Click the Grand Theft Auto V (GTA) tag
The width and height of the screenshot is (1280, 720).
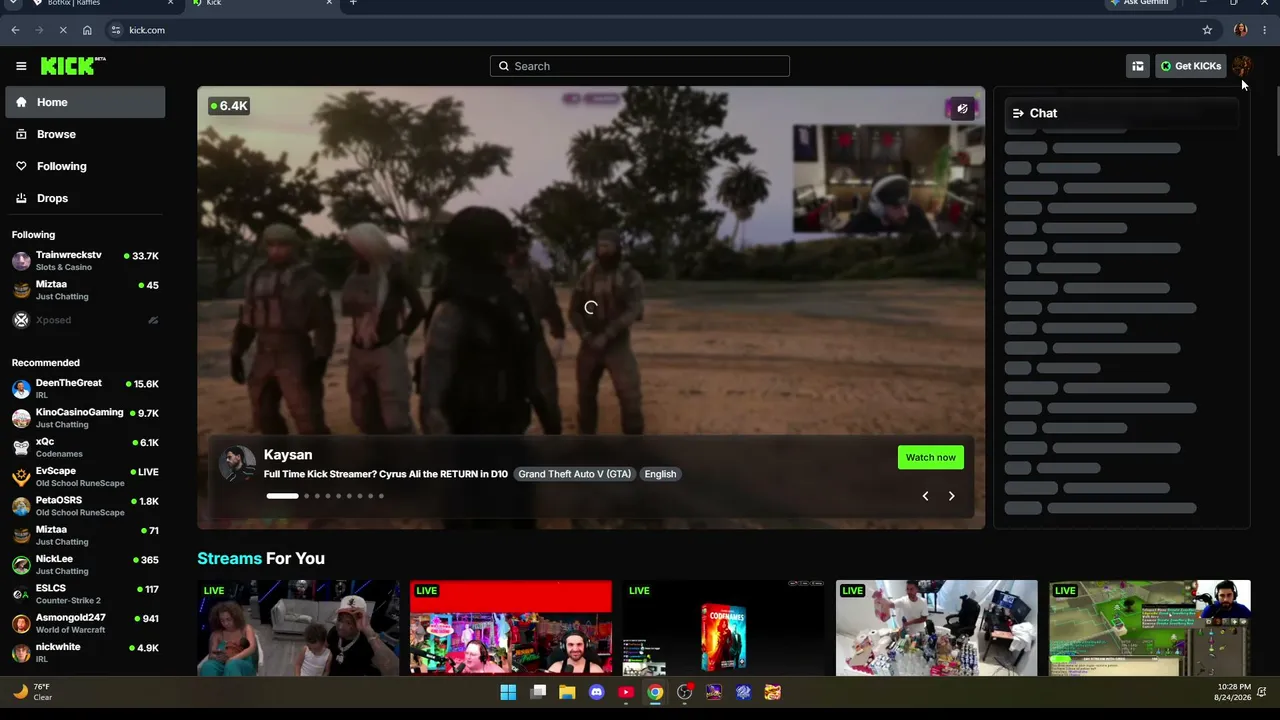(575, 474)
